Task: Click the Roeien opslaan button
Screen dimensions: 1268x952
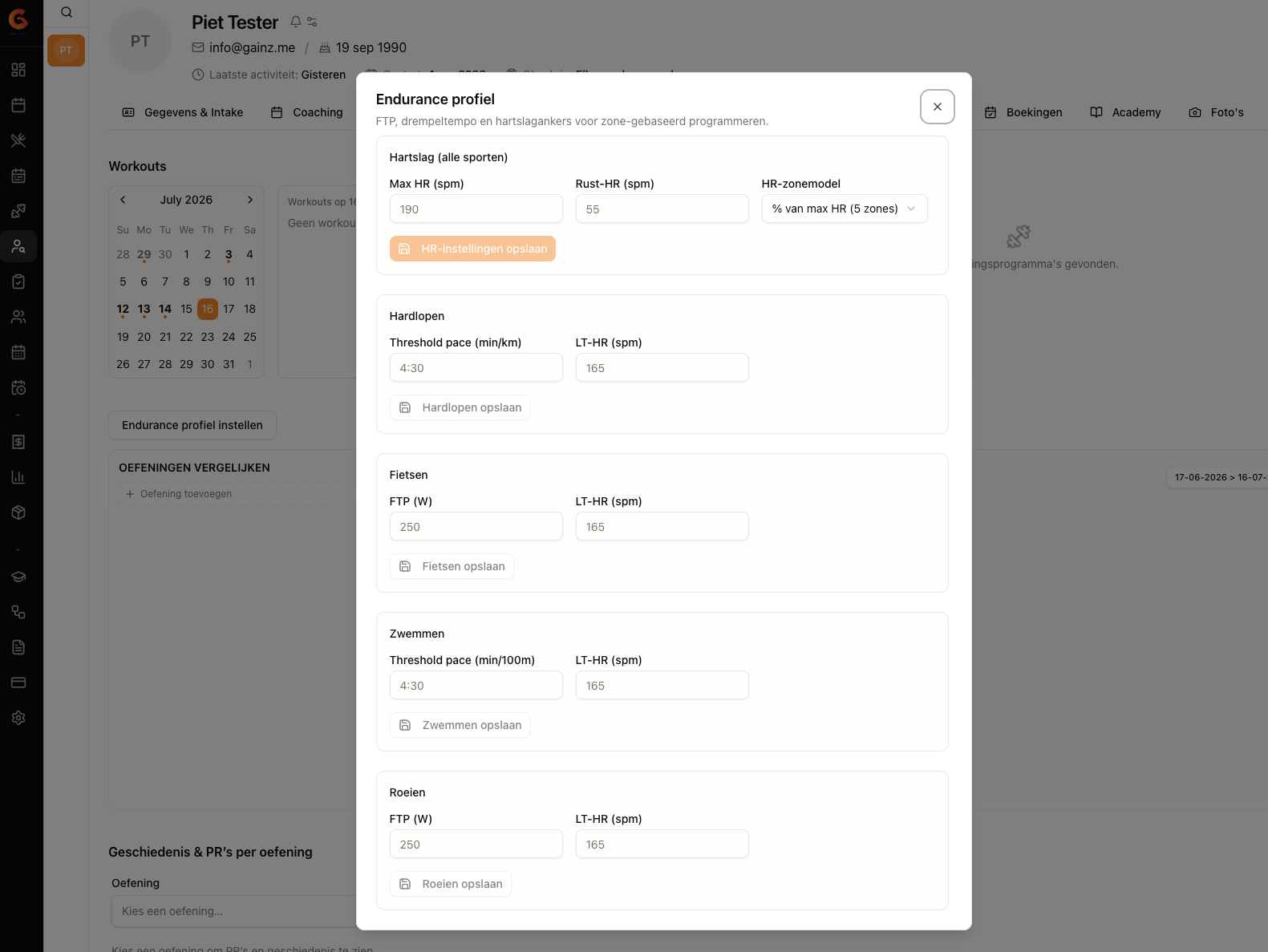Action: click(x=451, y=884)
